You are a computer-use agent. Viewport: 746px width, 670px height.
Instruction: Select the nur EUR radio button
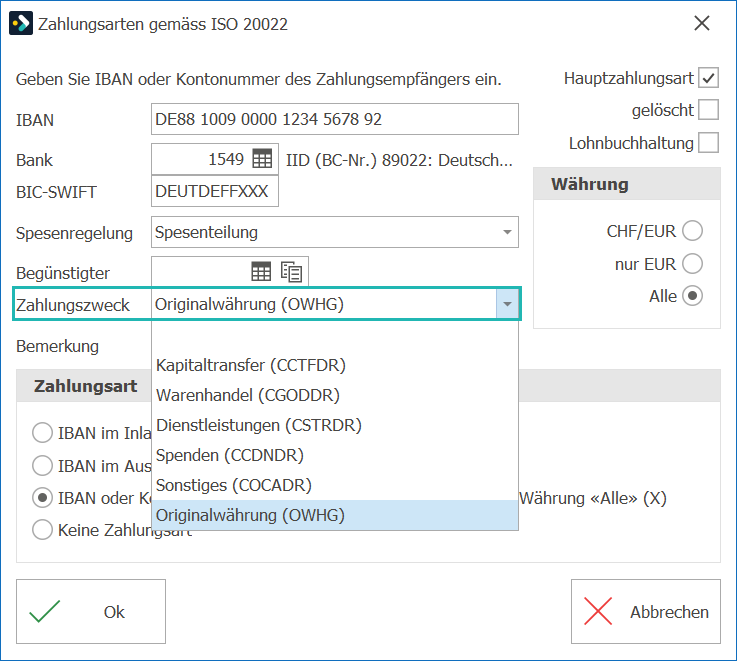coord(692,264)
